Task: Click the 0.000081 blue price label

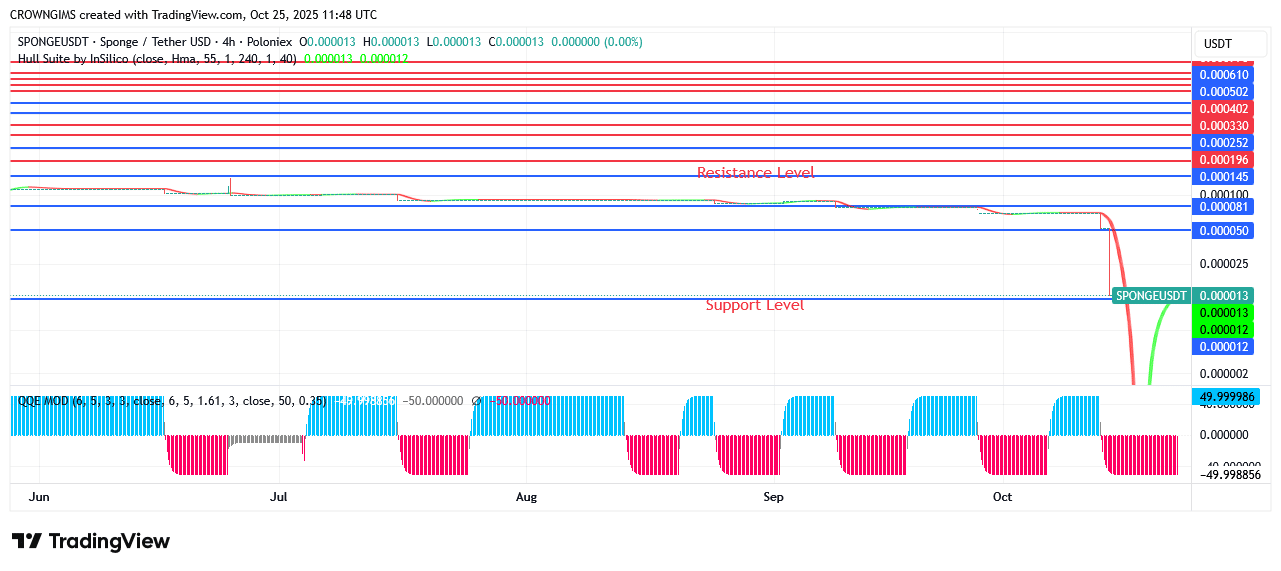Action: click(x=1224, y=207)
